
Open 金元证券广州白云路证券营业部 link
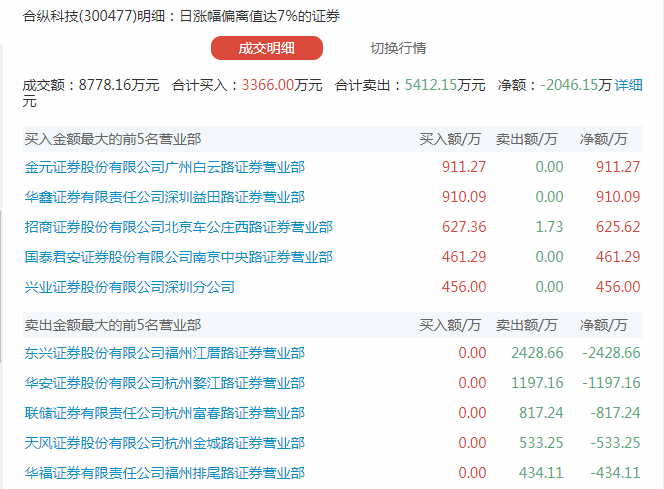click(164, 167)
